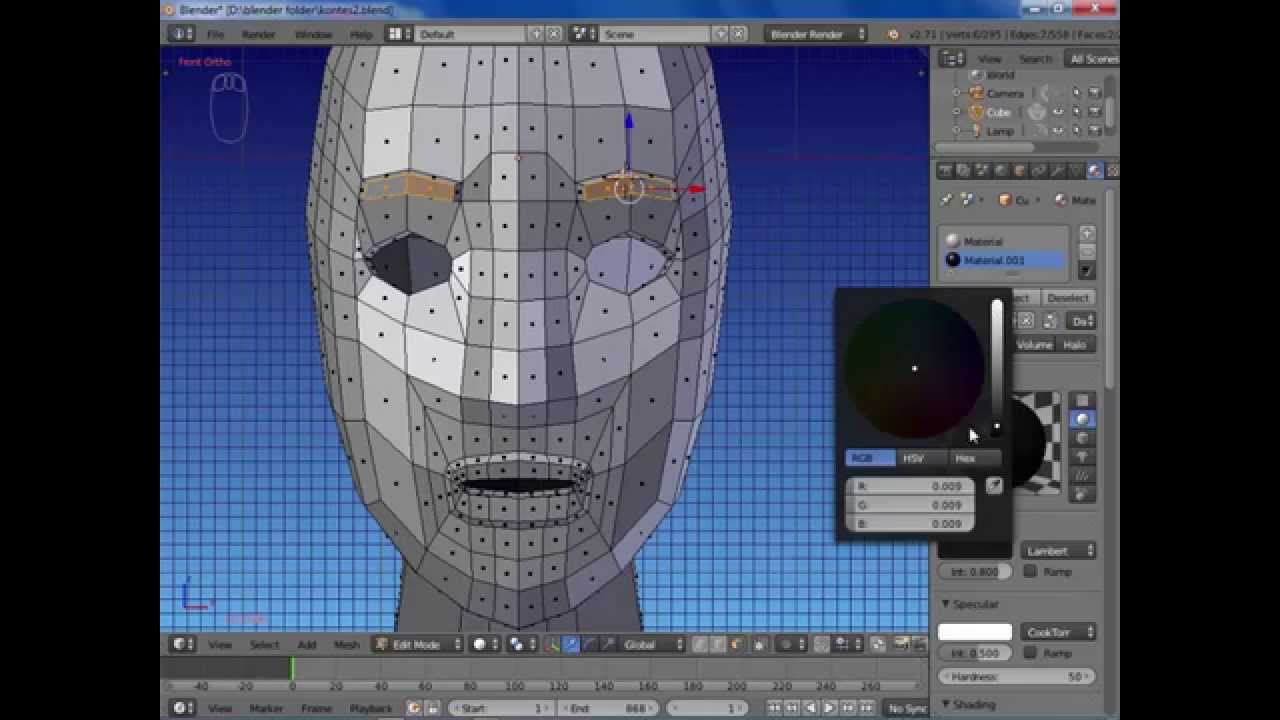Open the No Sync playback dropdown
This screenshot has height=720, width=1280.
pyautogui.click(x=906, y=708)
